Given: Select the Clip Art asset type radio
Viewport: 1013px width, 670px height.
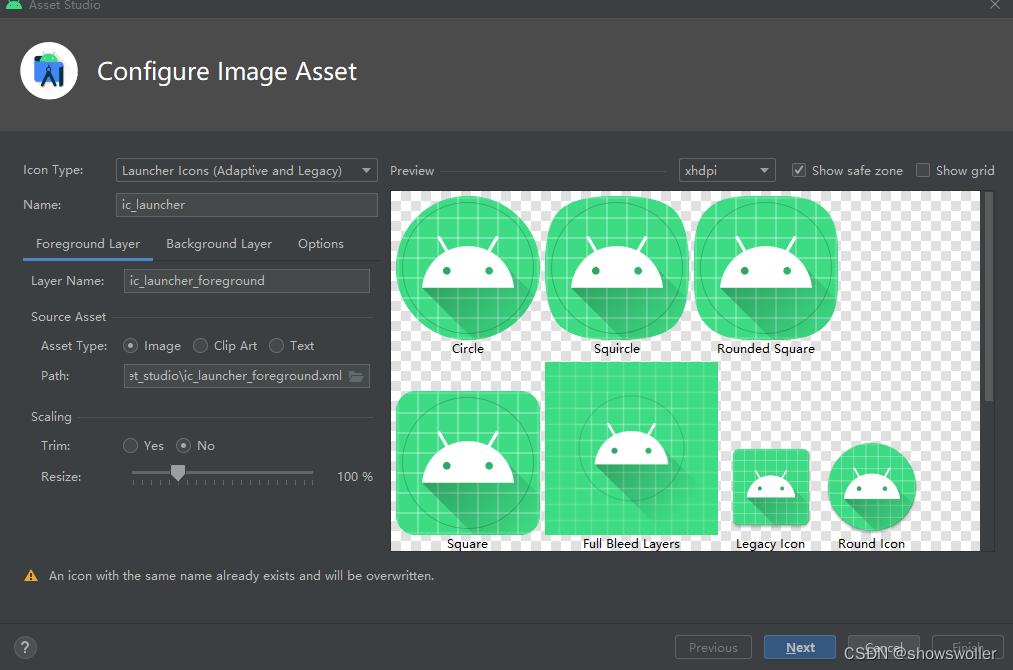Looking at the screenshot, I should pos(200,346).
